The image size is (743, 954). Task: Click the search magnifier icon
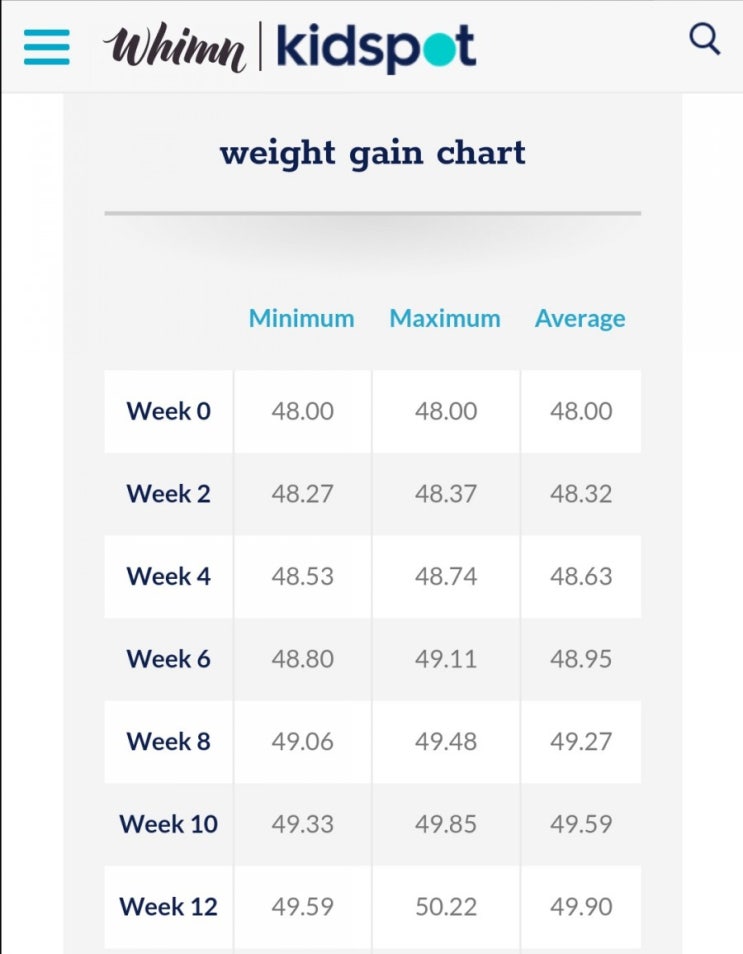click(x=705, y=40)
